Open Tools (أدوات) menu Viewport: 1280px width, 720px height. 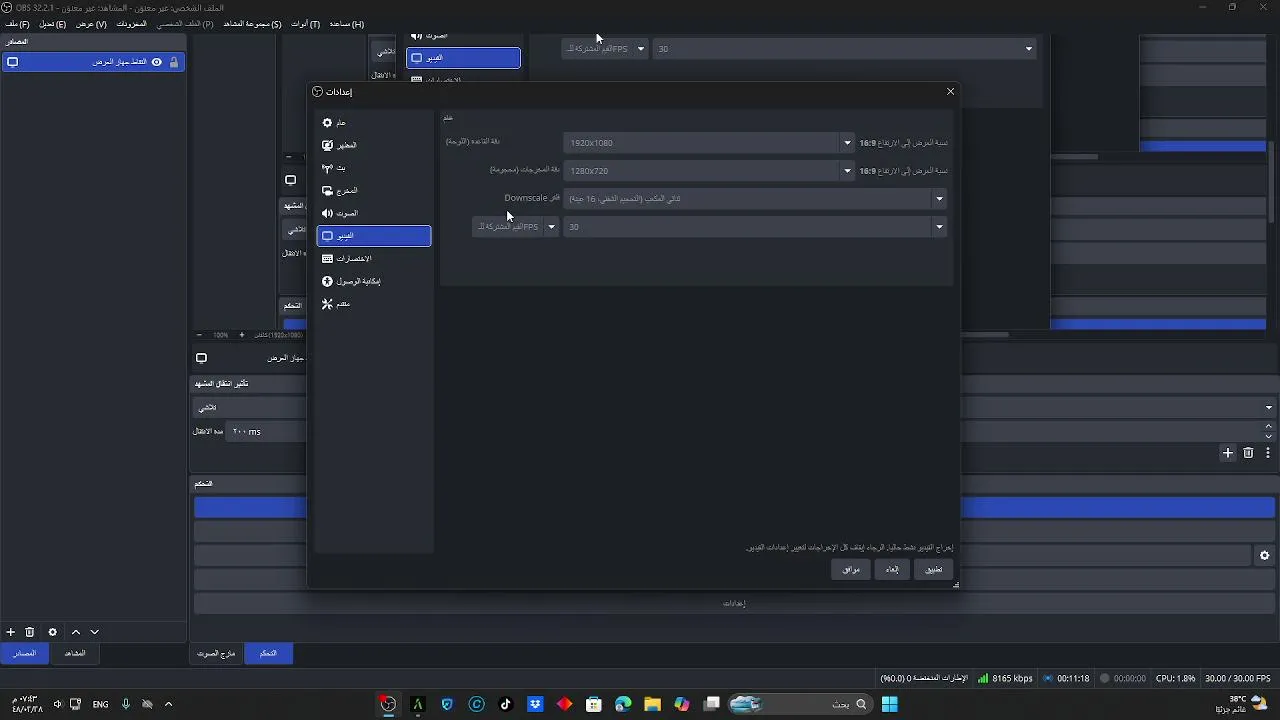(305, 24)
